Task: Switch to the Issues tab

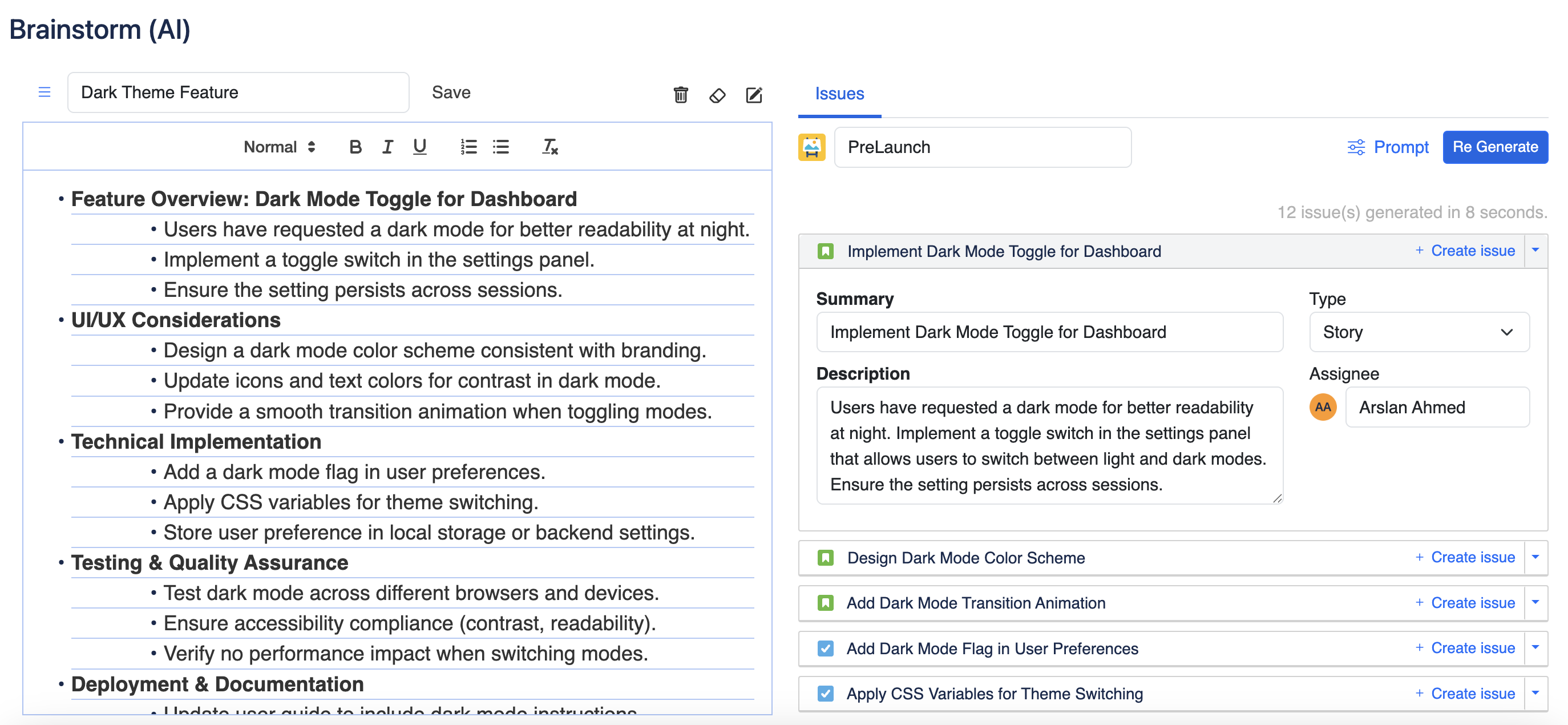Action: [839, 94]
